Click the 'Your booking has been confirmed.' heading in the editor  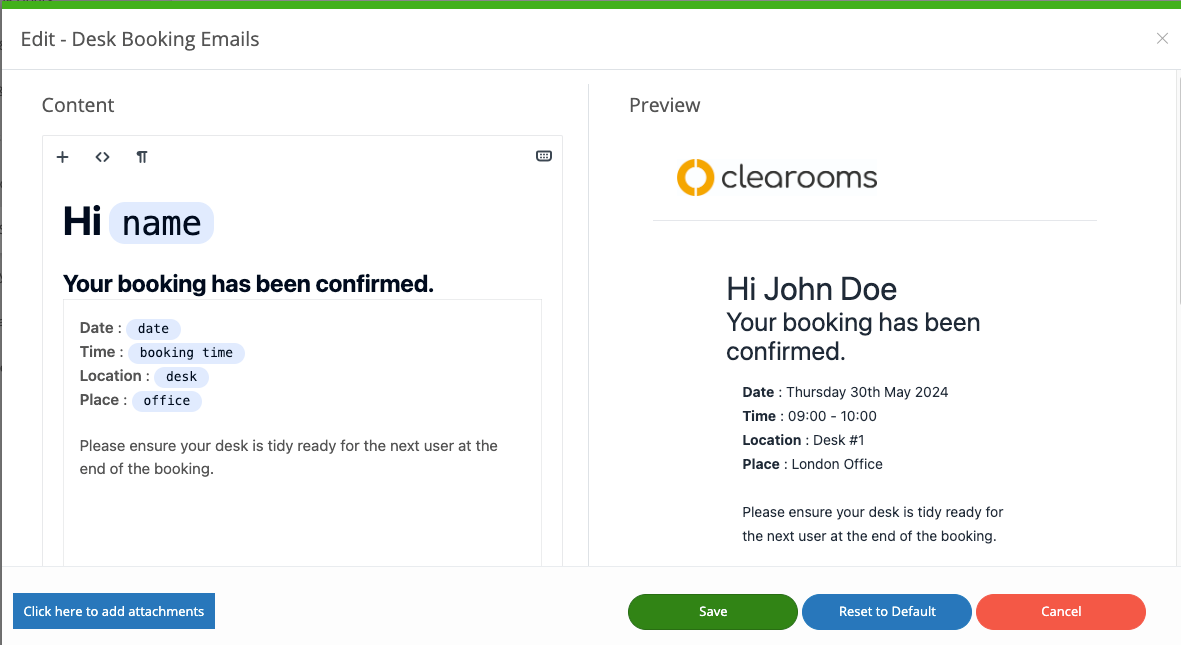[x=248, y=284]
